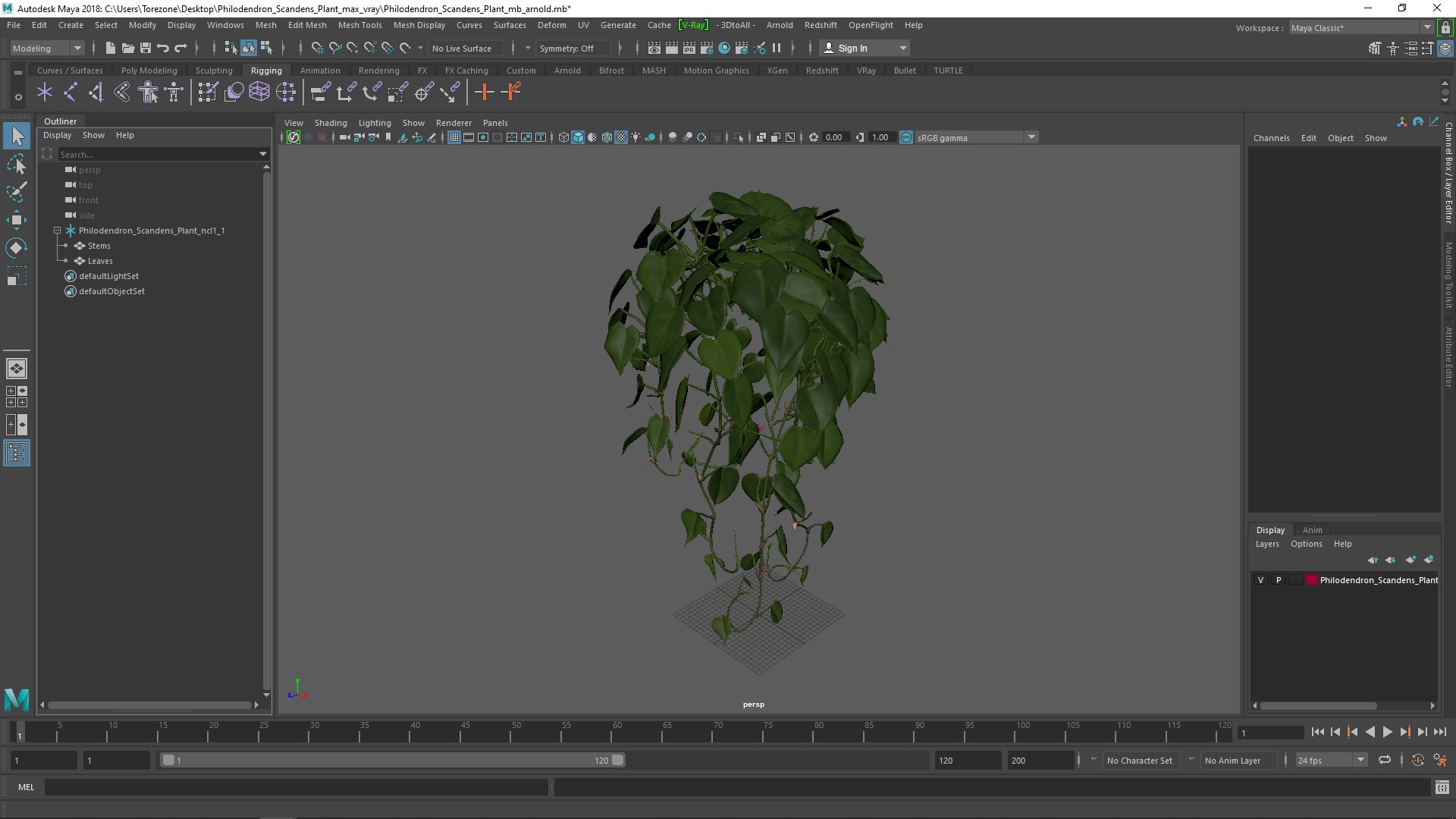Screen dimensions: 1456x819
Task: Select the Stems node in Outliner
Action: (99, 246)
